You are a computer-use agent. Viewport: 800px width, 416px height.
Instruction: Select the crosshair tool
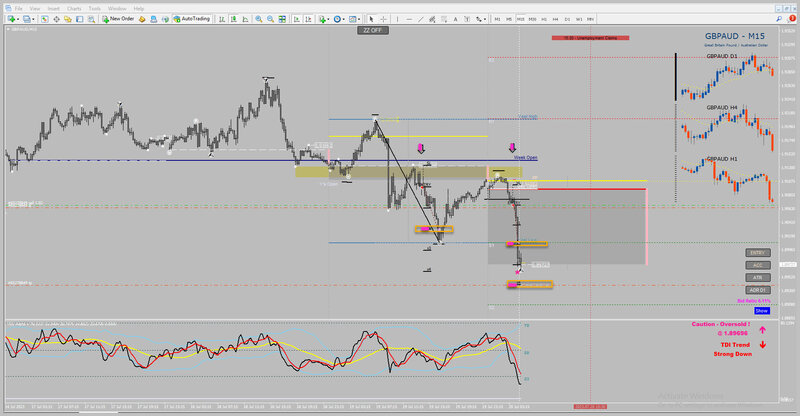point(383,19)
